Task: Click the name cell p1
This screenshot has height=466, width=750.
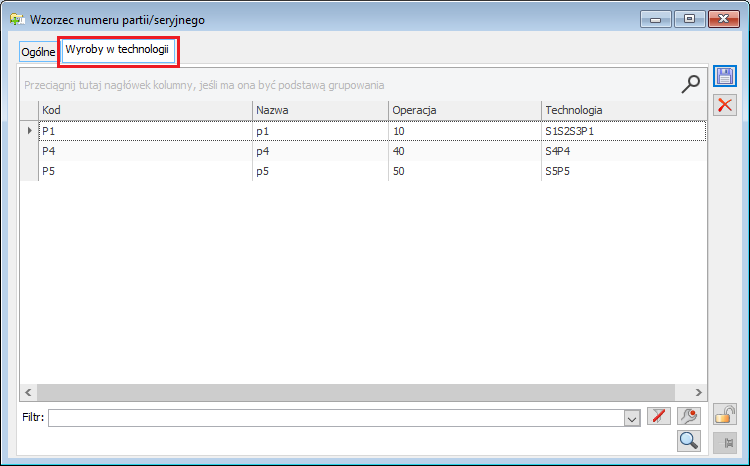Action: (x=320, y=131)
